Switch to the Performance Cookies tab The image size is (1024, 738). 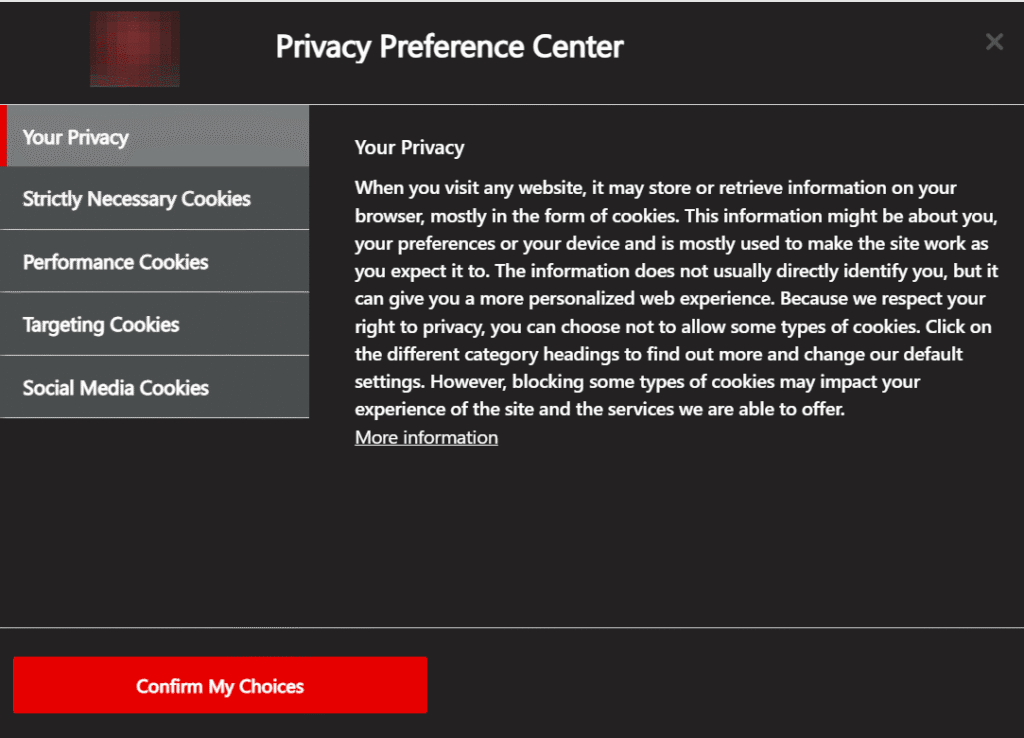point(156,262)
